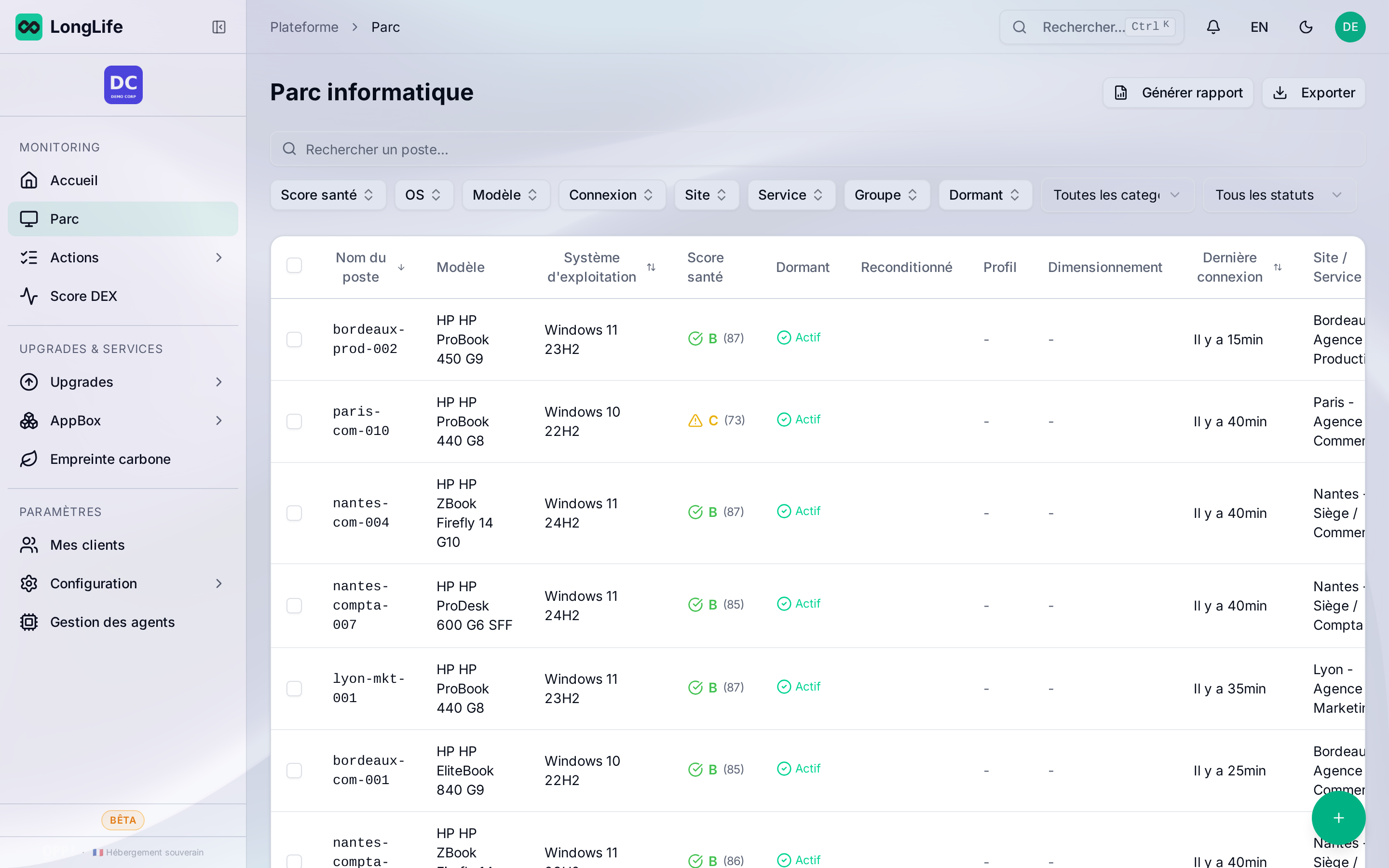Click the BÊTA badge
Image resolution: width=1389 pixels, height=868 pixels.
coord(123,820)
